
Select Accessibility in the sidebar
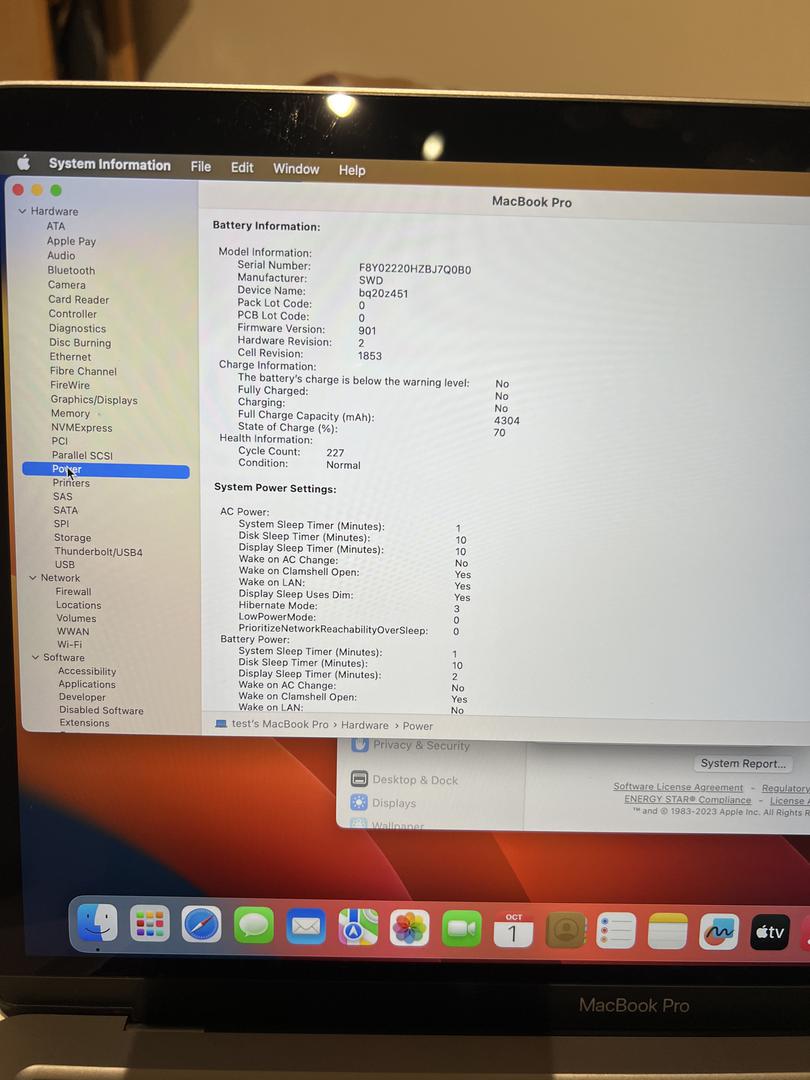pos(87,671)
